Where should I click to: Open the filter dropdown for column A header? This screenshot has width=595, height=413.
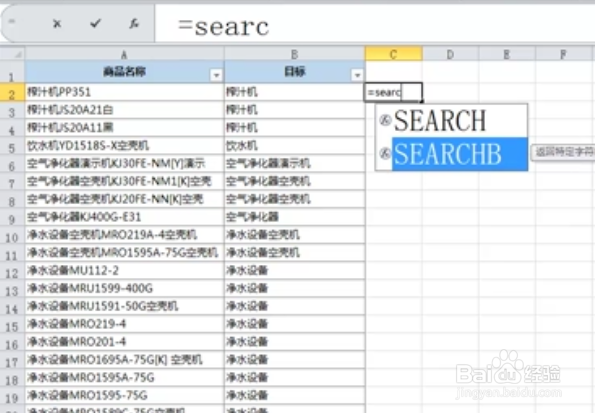(216, 75)
